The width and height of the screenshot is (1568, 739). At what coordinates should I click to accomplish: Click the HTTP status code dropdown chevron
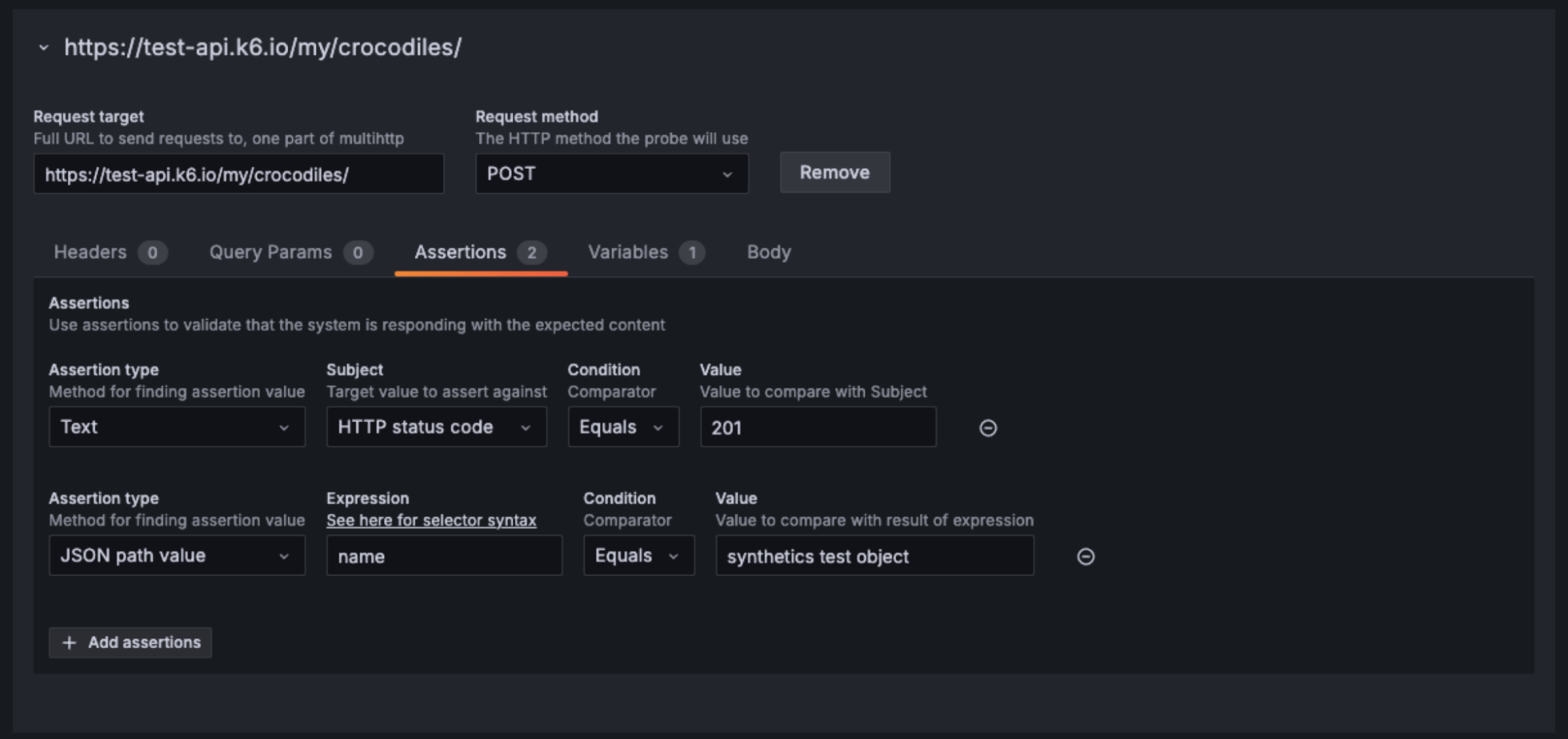click(526, 427)
